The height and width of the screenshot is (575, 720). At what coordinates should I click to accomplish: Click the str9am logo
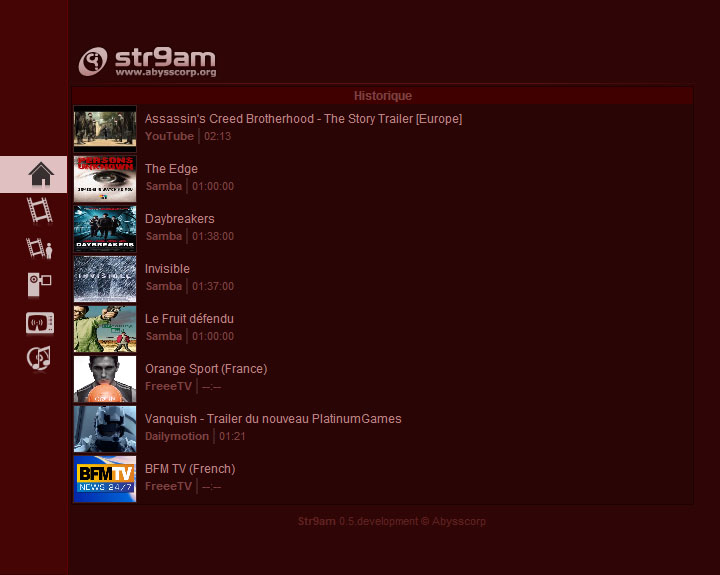tap(147, 62)
